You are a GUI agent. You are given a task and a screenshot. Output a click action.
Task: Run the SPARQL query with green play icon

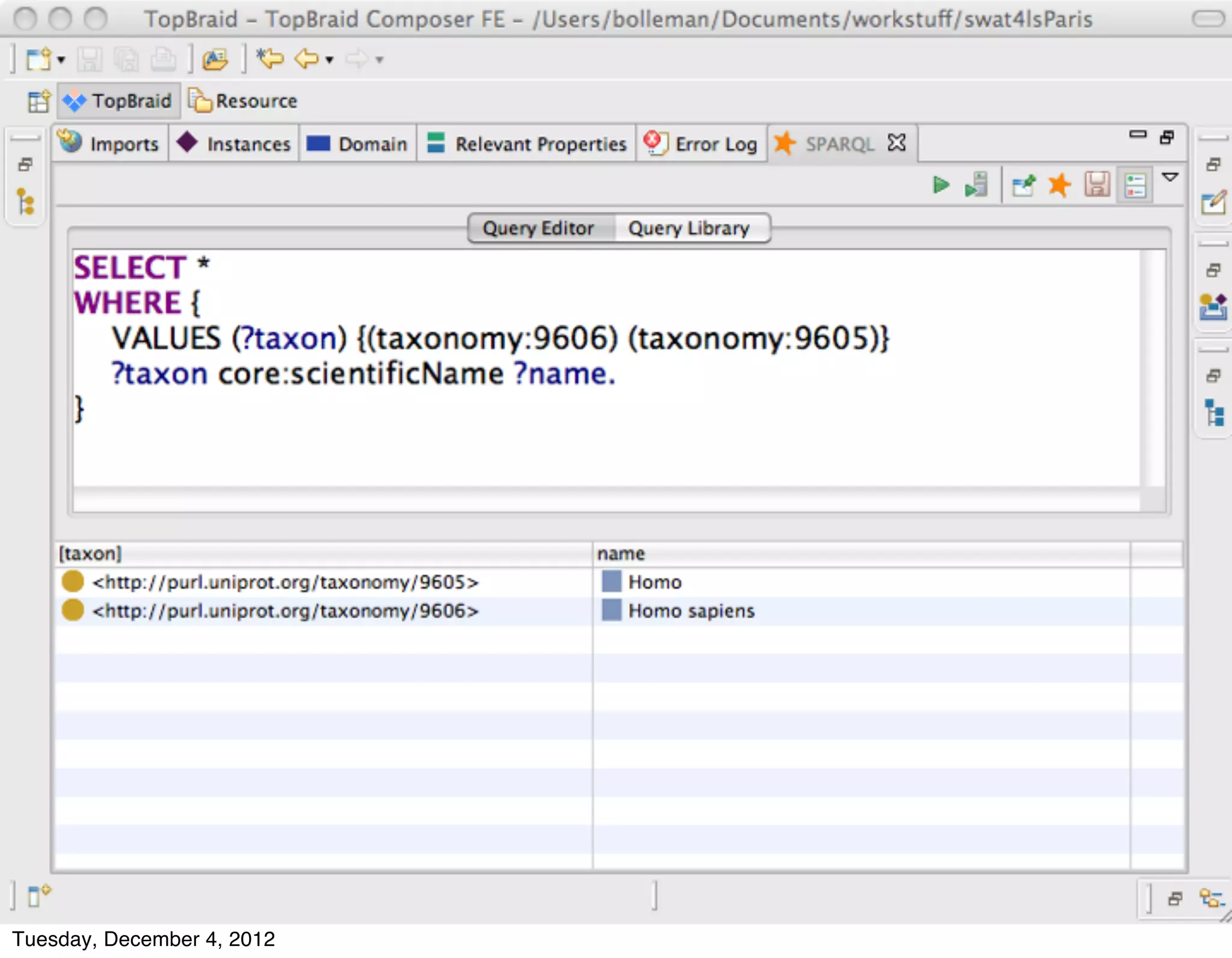[x=940, y=185]
